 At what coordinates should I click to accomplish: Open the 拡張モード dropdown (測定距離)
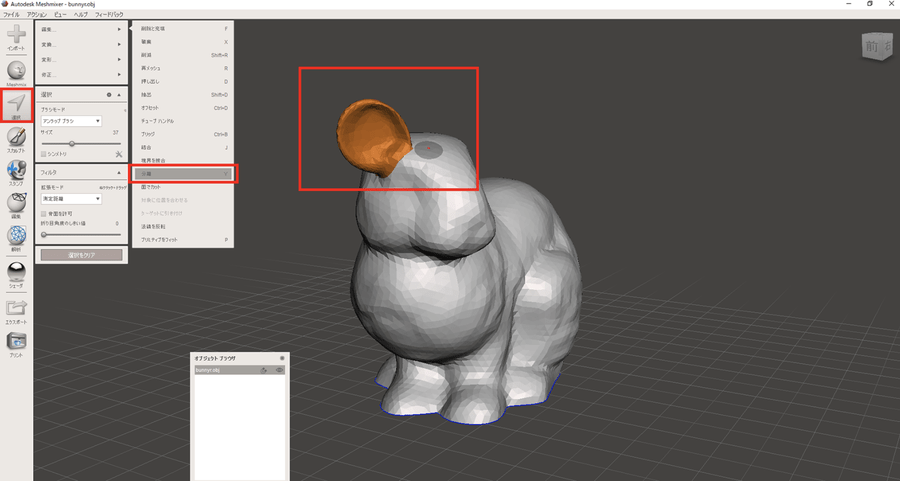[71, 199]
